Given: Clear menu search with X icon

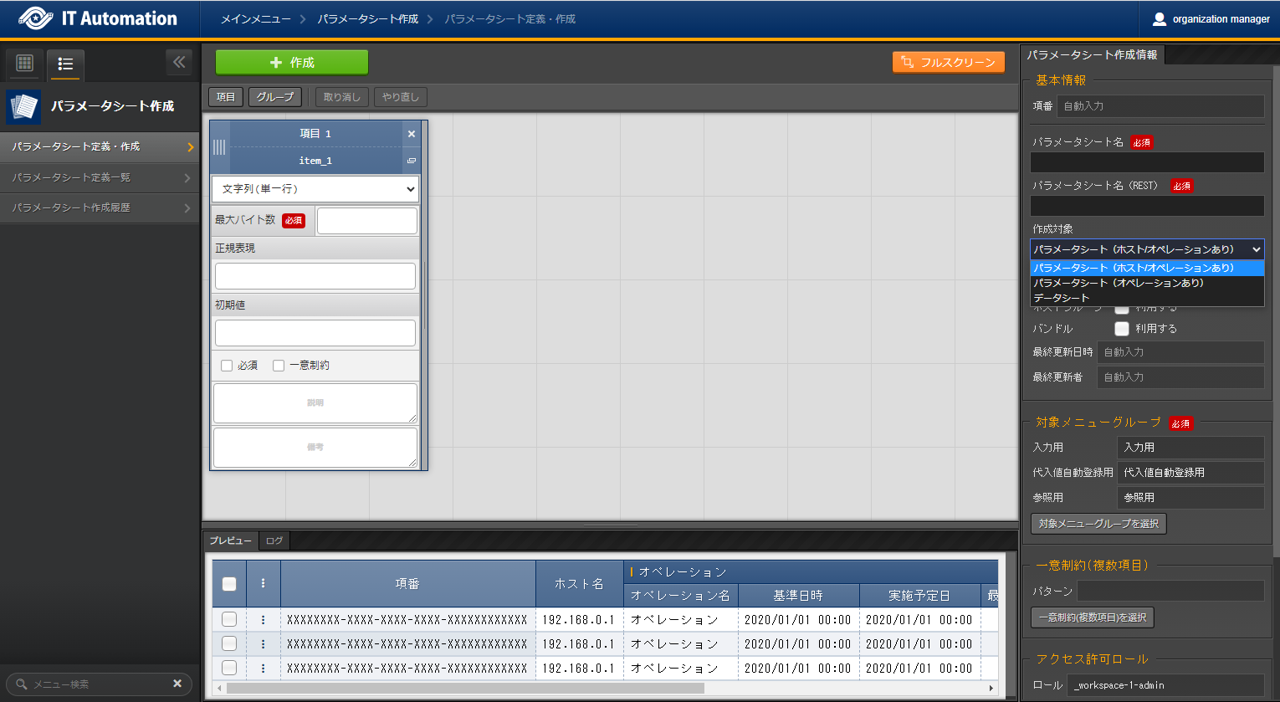Looking at the screenshot, I should click(177, 684).
